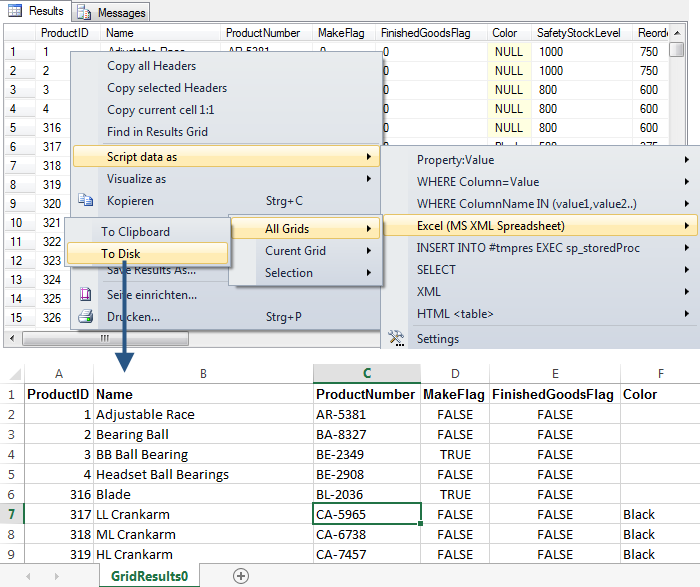The image size is (700, 587).
Task: Click the page setup icon beside Seite einrichten
Action: pyautogui.click(x=85, y=294)
